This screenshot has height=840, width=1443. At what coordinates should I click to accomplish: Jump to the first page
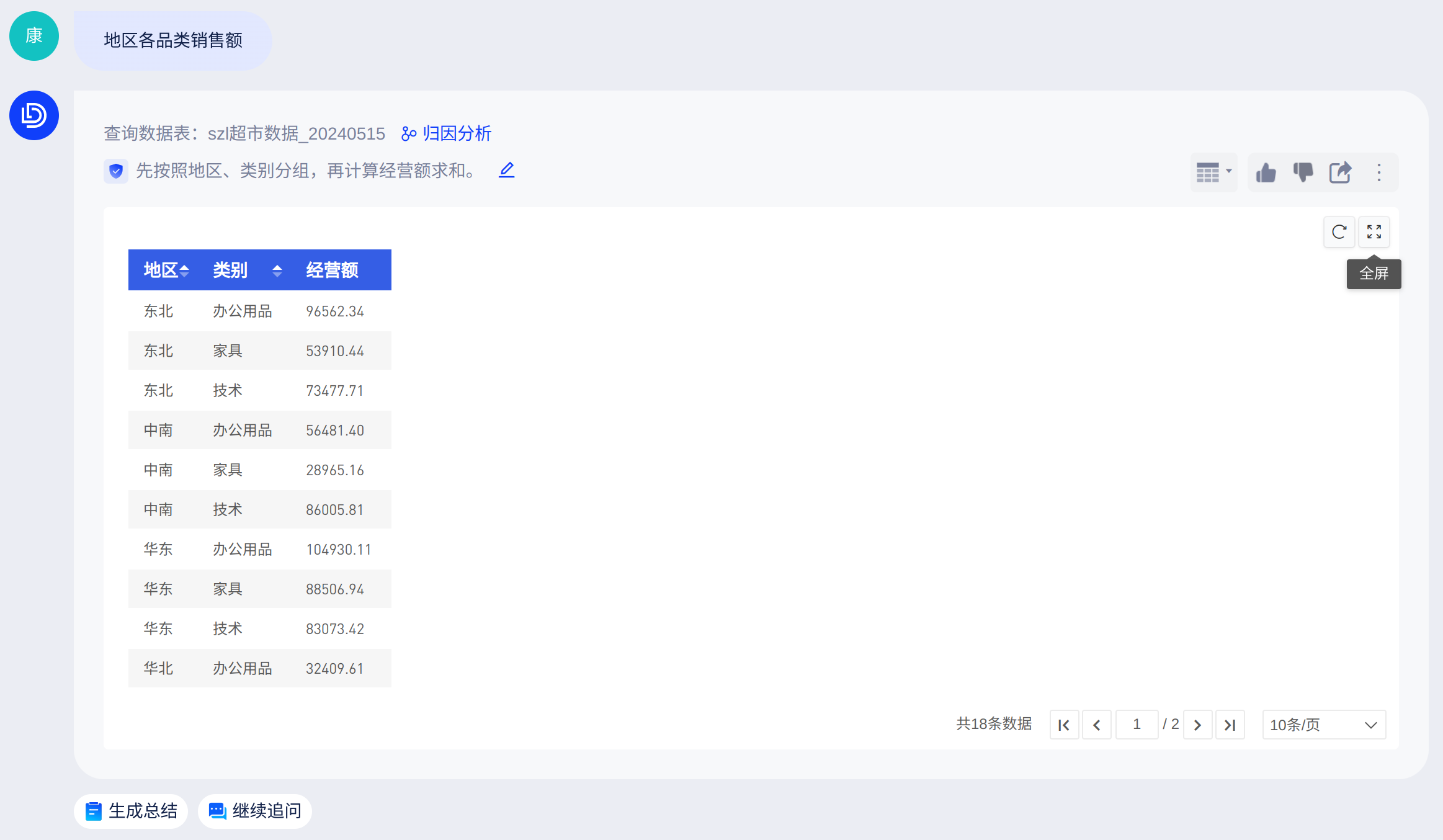click(1064, 725)
